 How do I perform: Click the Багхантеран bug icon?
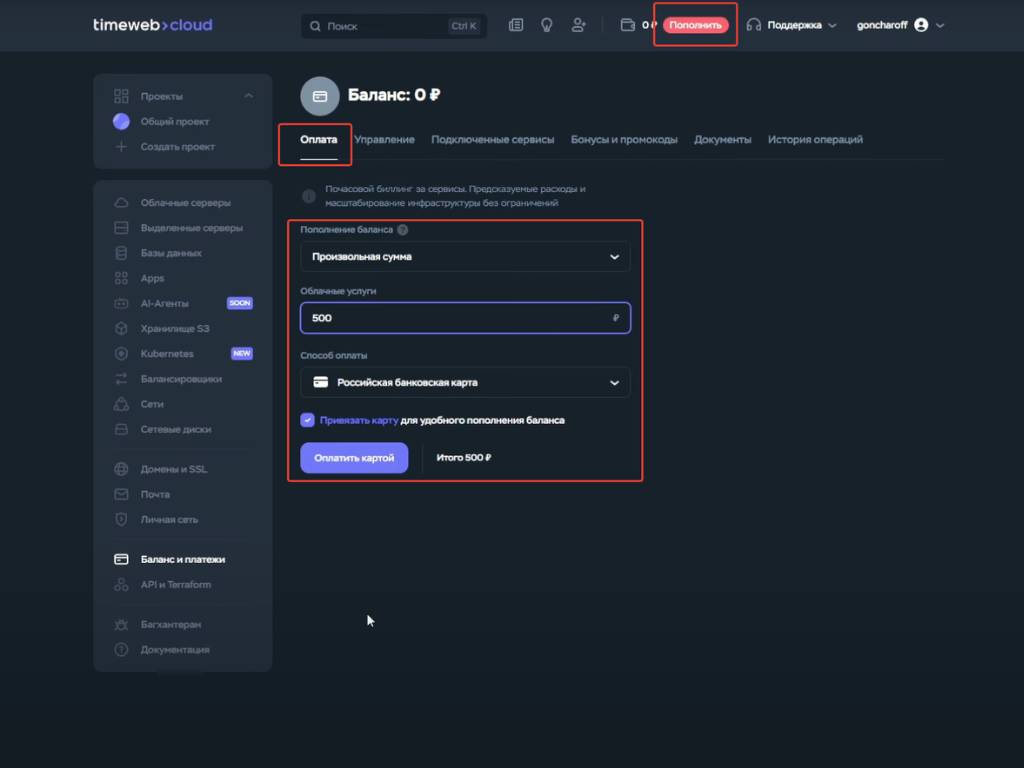[x=121, y=624]
